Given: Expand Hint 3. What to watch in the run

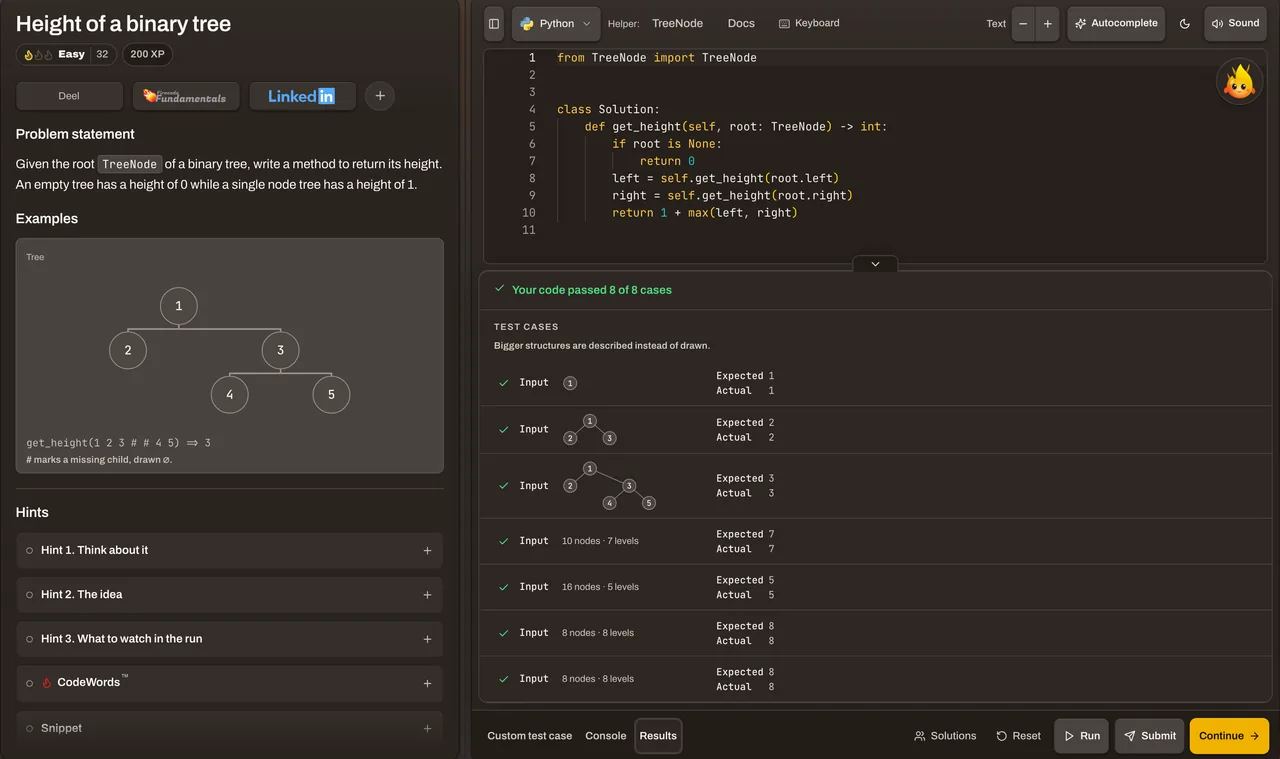Looking at the screenshot, I should tap(230, 639).
